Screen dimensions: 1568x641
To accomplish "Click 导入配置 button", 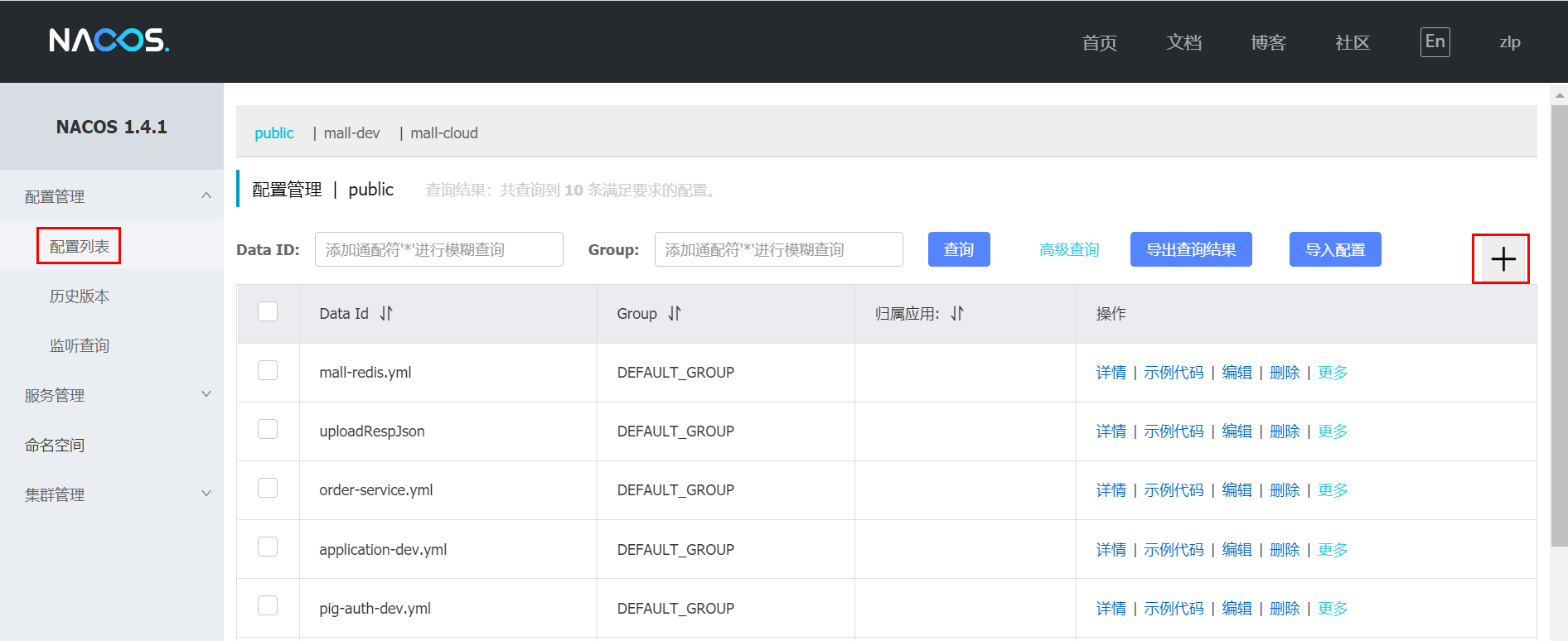I will 1335,249.
